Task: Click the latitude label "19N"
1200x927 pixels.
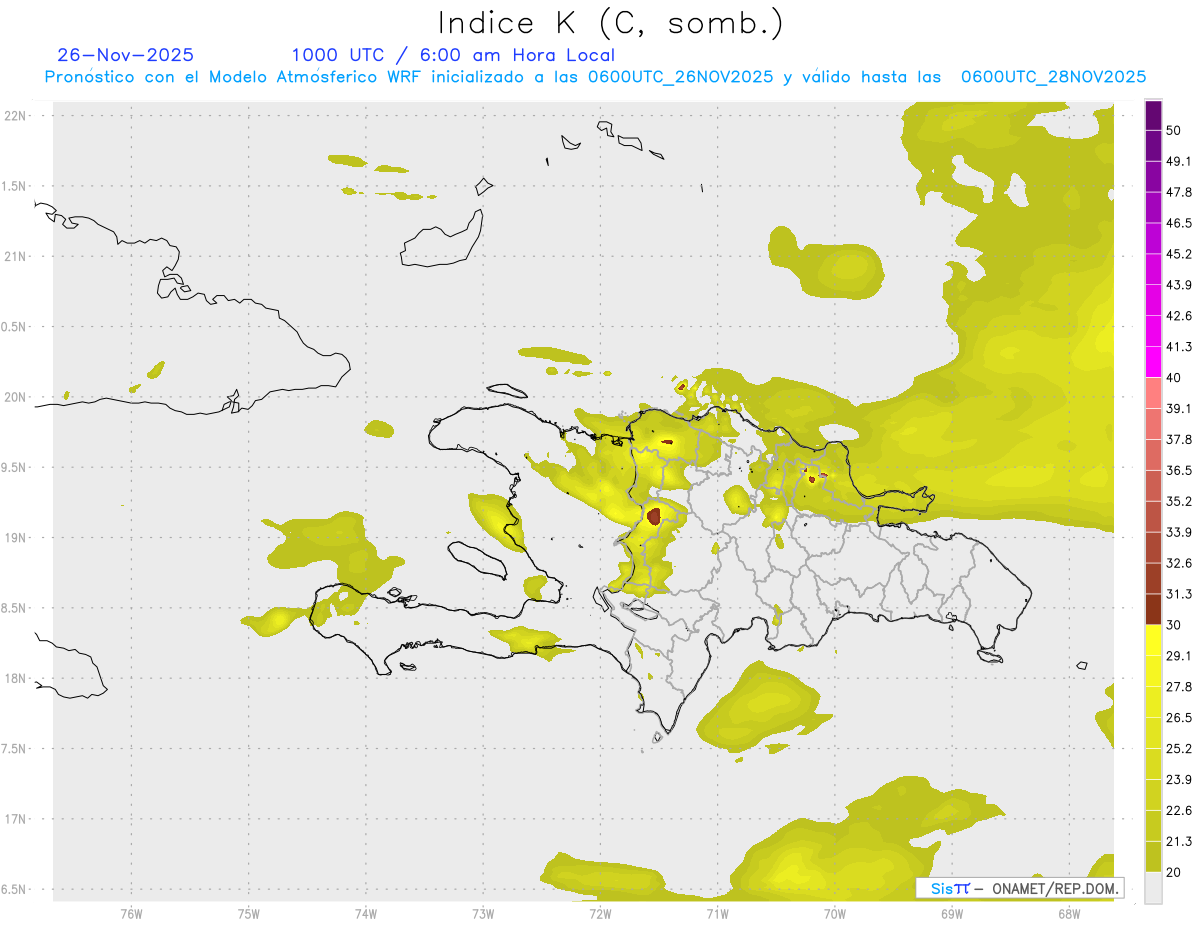Action: [14, 538]
